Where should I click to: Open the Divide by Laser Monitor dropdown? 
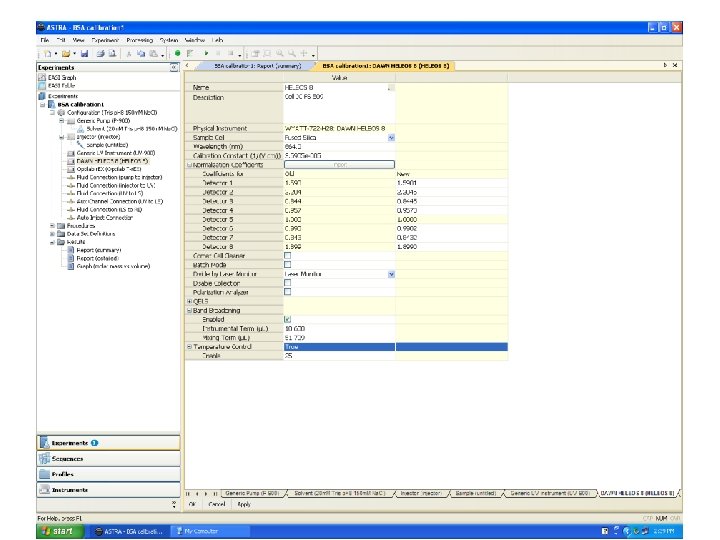391,273
